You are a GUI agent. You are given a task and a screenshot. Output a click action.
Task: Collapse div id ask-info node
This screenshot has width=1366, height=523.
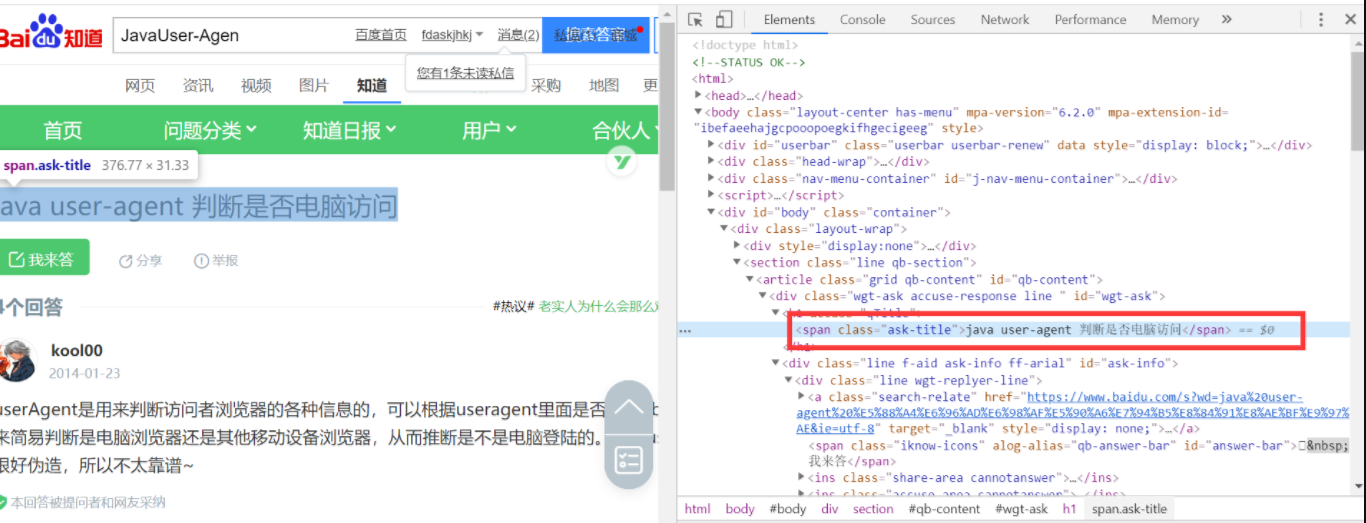click(775, 363)
